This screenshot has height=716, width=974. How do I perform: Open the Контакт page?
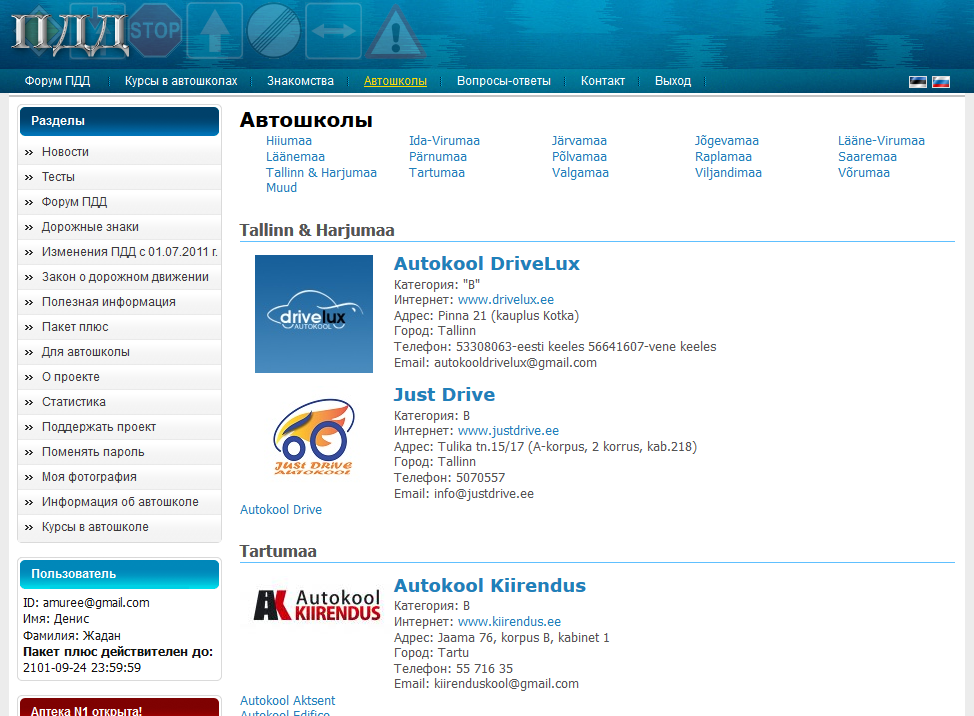click(603, 81)
